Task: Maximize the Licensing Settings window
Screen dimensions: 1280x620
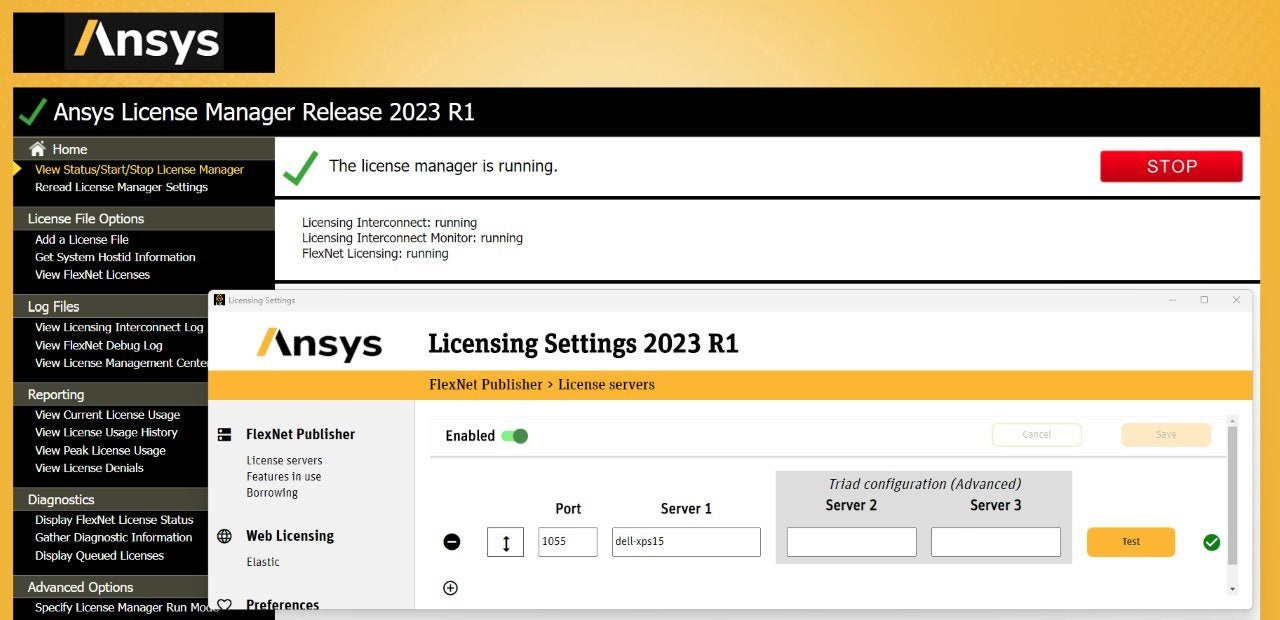Action: [1204, 300]
